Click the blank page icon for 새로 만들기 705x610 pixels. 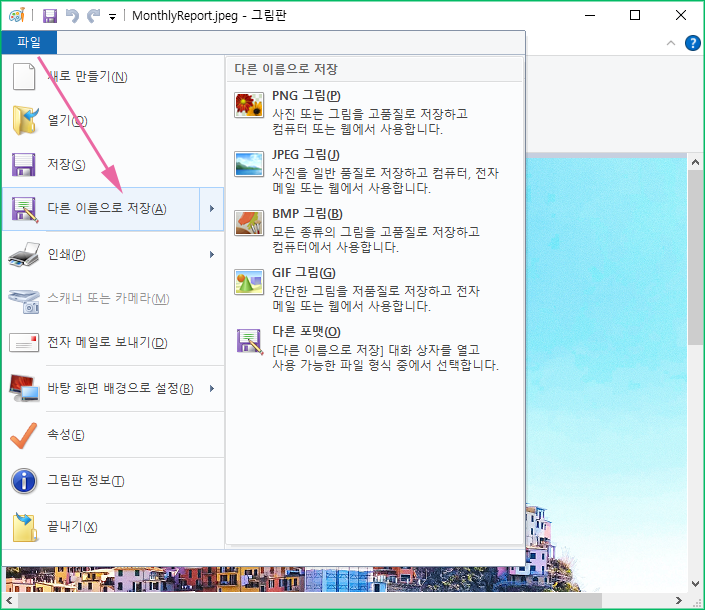(24, 76)
